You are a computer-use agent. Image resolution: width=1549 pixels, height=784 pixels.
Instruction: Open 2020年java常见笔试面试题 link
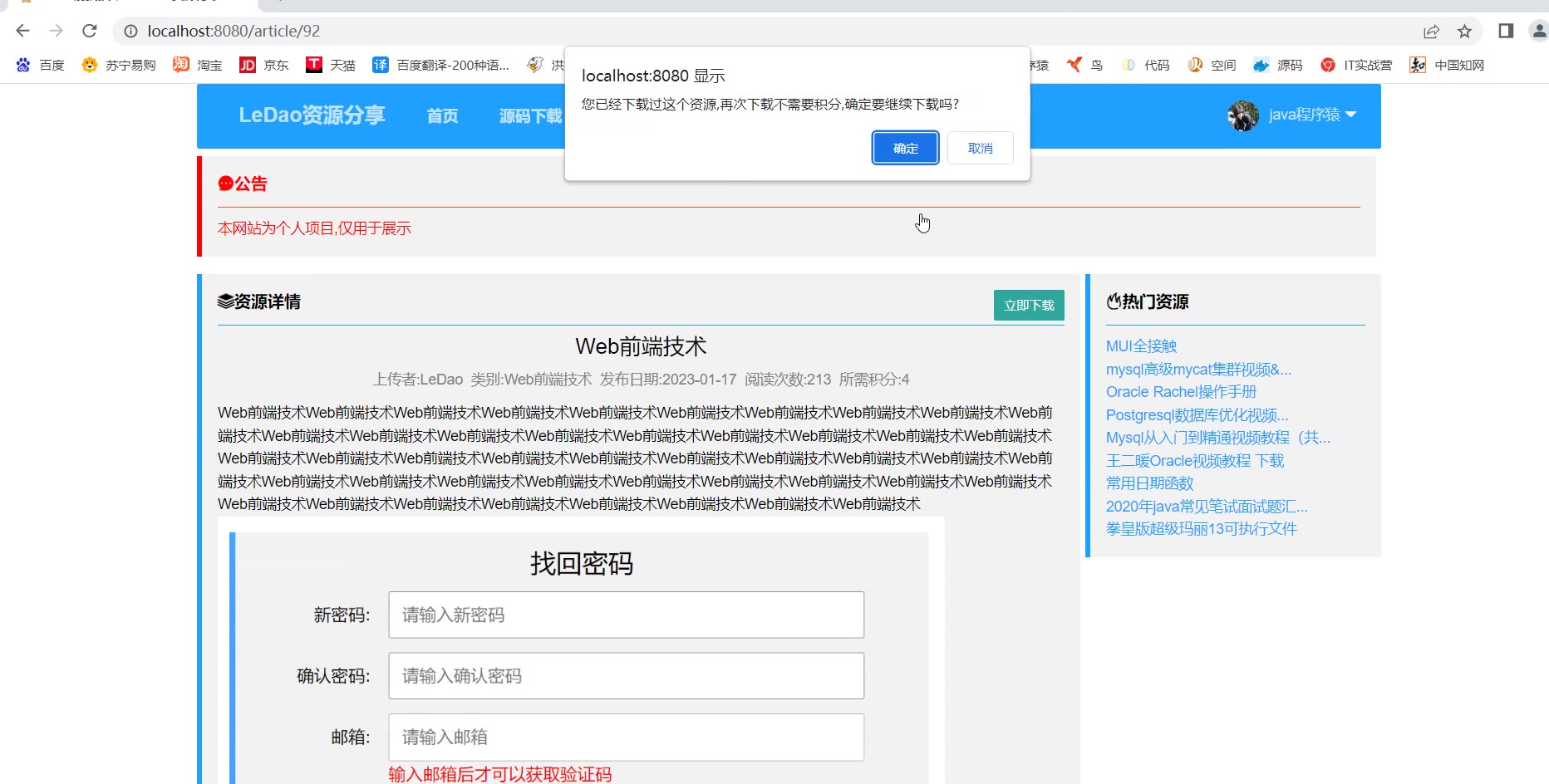pyautogui.click(x=1207, y=506)
